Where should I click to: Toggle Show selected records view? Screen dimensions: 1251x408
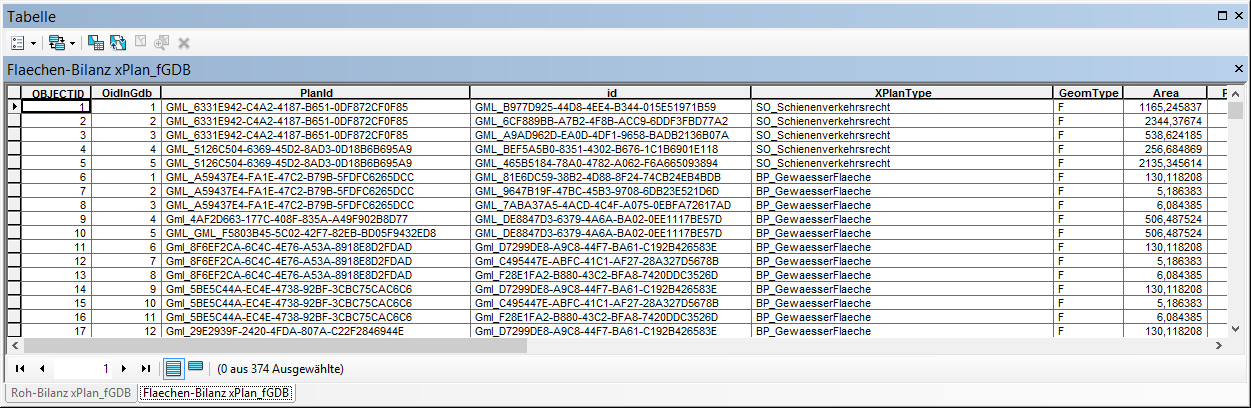[195, 368]
